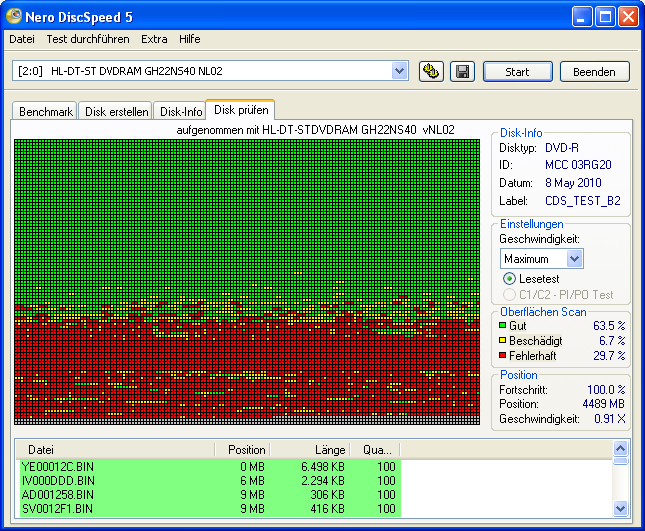Switch to the Disk-Info tab

tap(181, 111)
